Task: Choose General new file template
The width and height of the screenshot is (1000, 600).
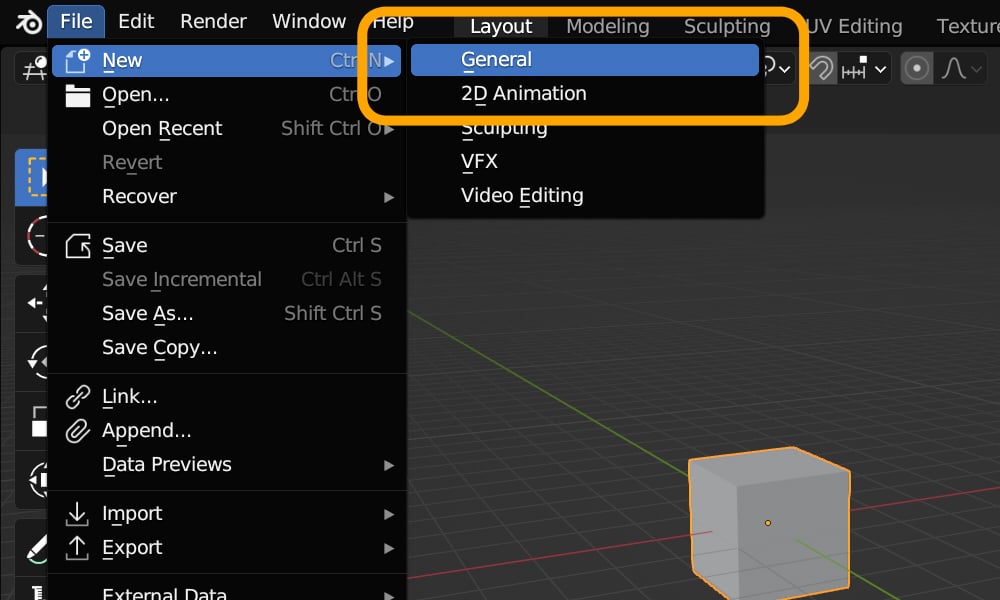Action: [585, 60]
